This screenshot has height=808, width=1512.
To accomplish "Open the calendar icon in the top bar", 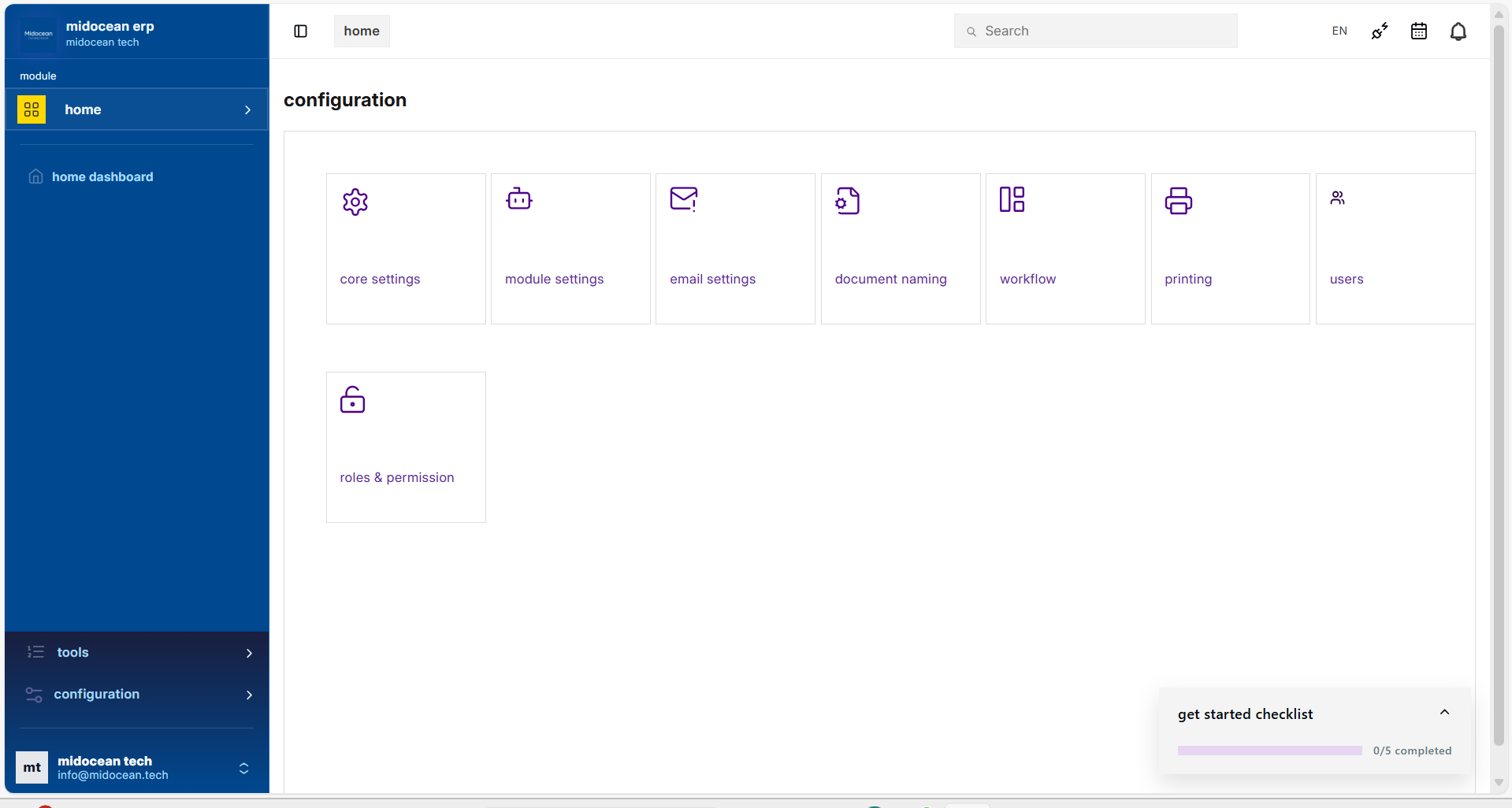I will point(1418,31).
